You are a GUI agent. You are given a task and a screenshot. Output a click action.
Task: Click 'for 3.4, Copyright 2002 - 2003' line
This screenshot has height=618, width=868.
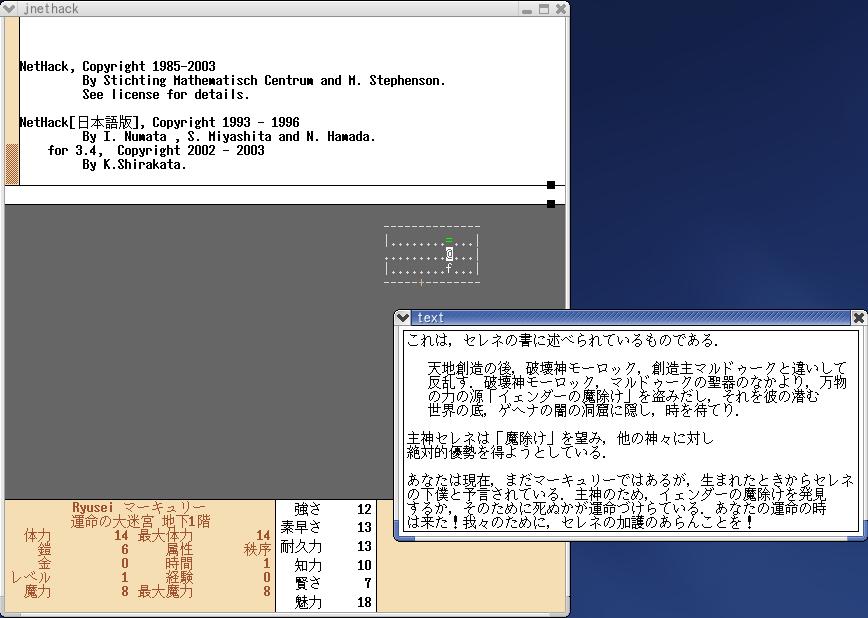(156, 150)
